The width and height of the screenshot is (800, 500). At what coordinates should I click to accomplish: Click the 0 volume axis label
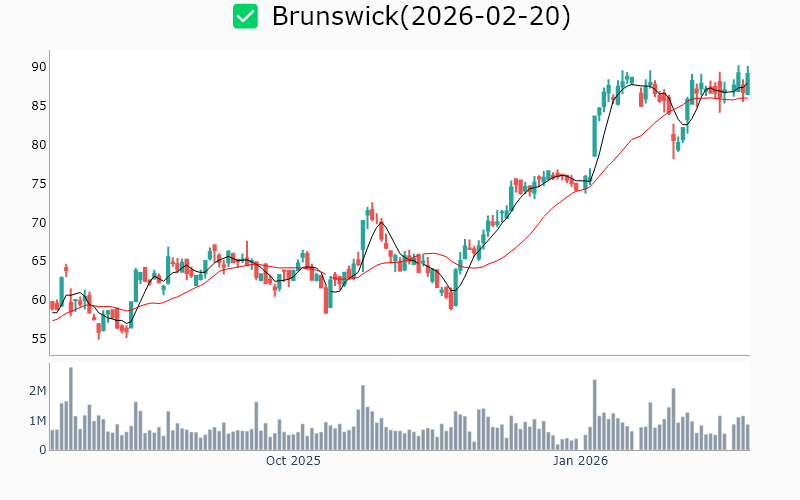pos(43,450)
